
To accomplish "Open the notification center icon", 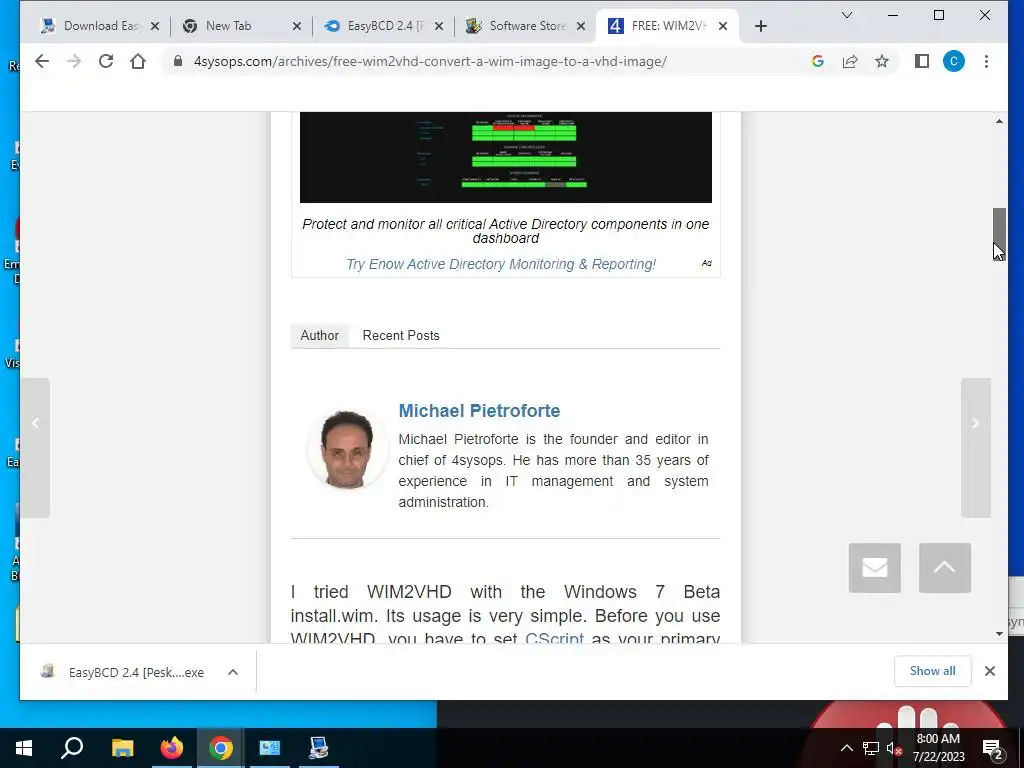I will coord(992,748).
